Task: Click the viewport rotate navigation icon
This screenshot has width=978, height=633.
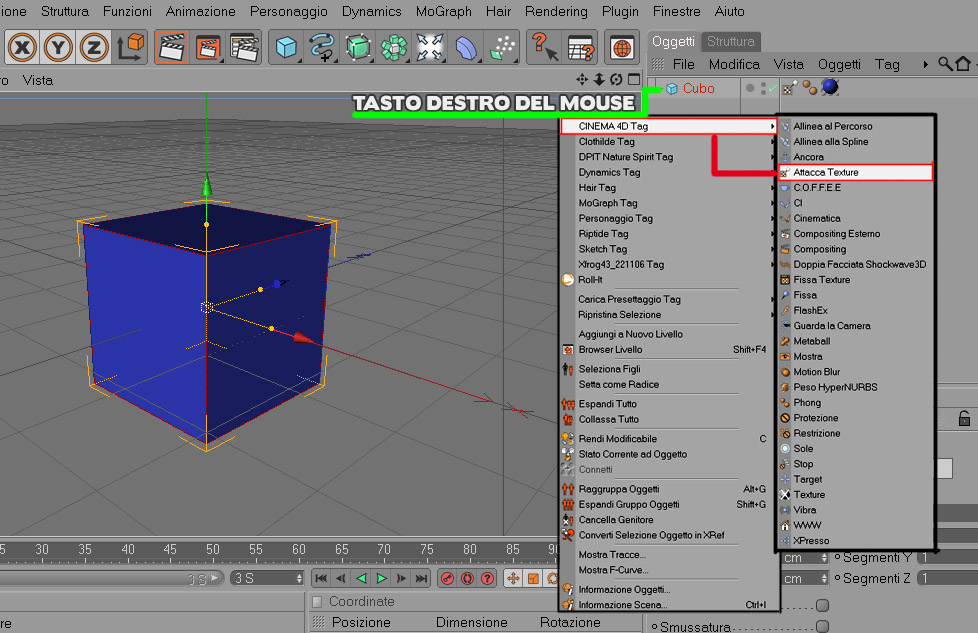Action: pos(616,79)
